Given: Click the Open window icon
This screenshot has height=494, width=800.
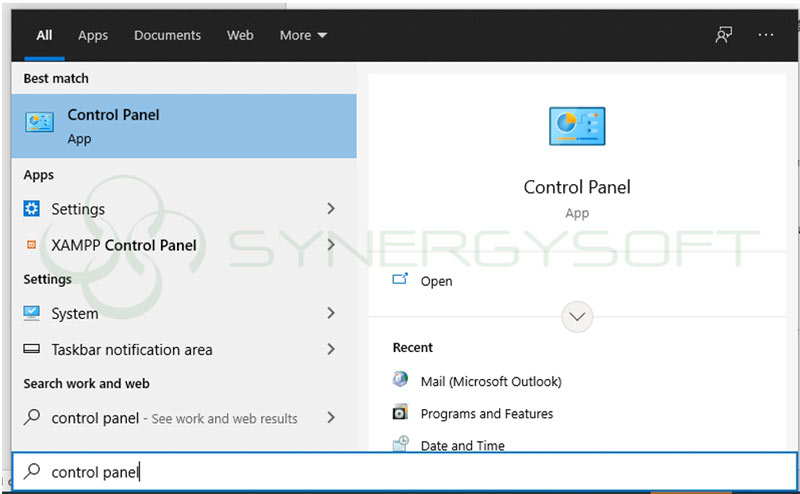Looking at the screenshot, I should pyautogui.click(x=400, y=279).
